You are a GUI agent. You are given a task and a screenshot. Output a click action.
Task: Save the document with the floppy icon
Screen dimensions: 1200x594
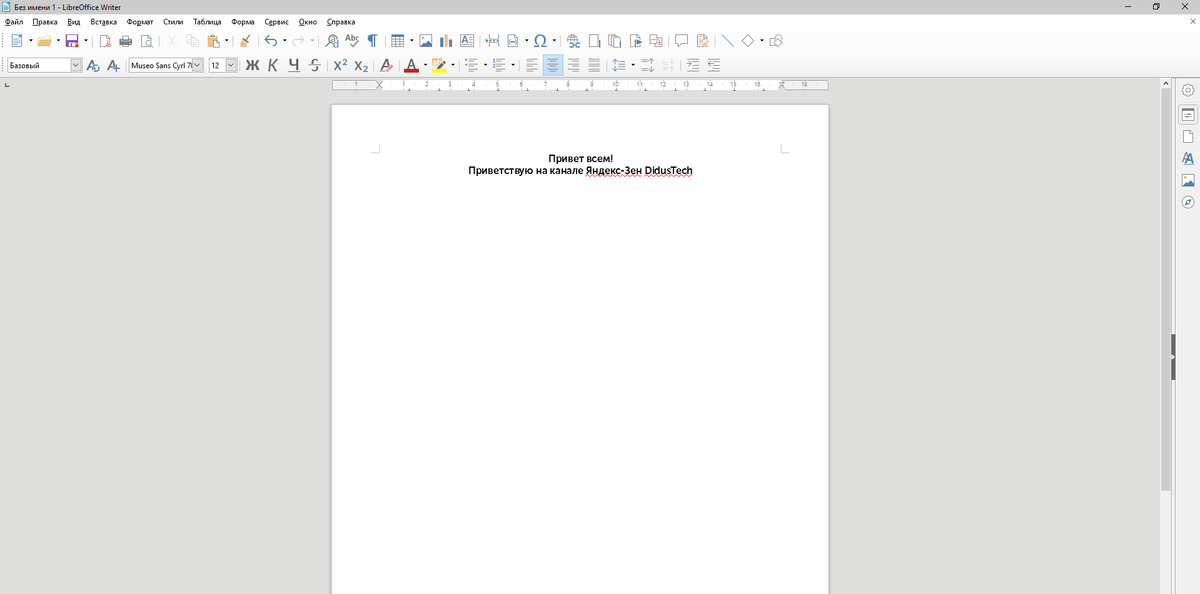pos(72,41)
